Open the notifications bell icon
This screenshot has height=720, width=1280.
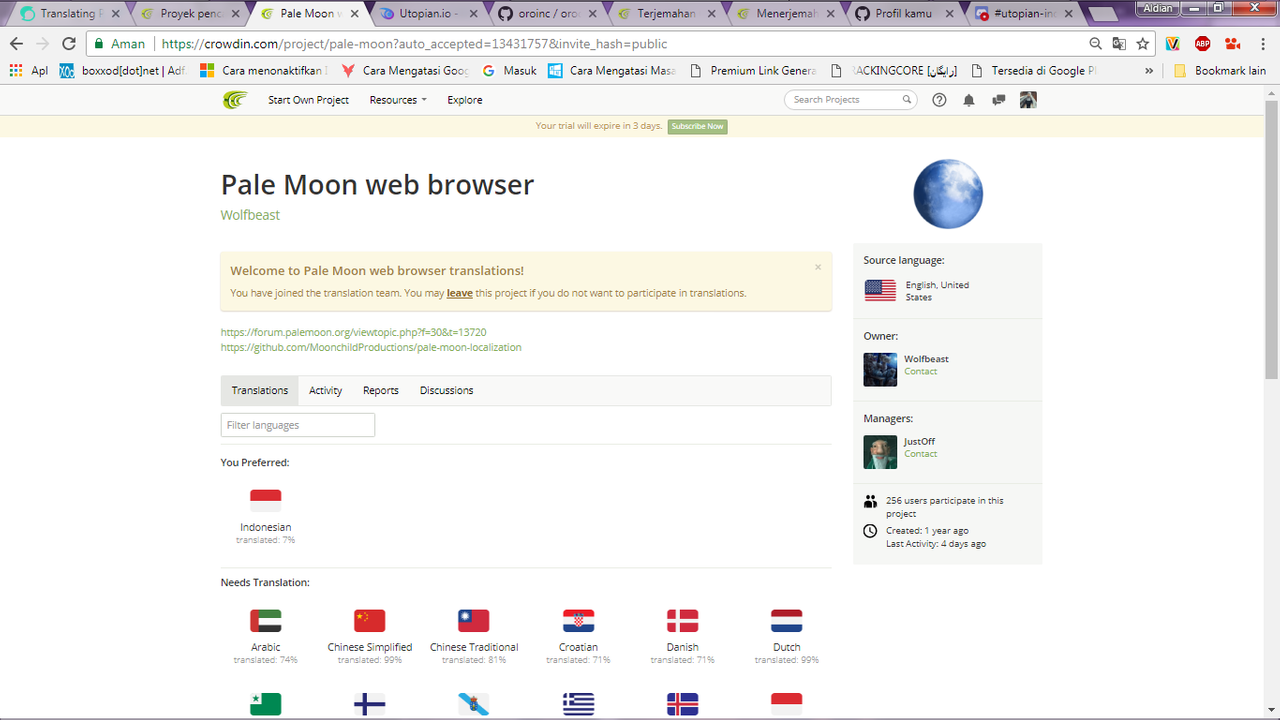[969, 100]
